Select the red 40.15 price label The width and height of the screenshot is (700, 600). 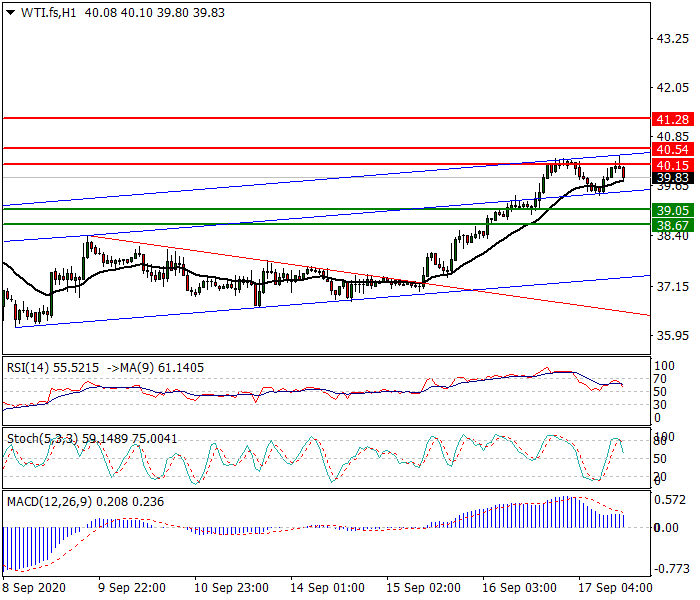pyautogui.click(x=673, y=165)
